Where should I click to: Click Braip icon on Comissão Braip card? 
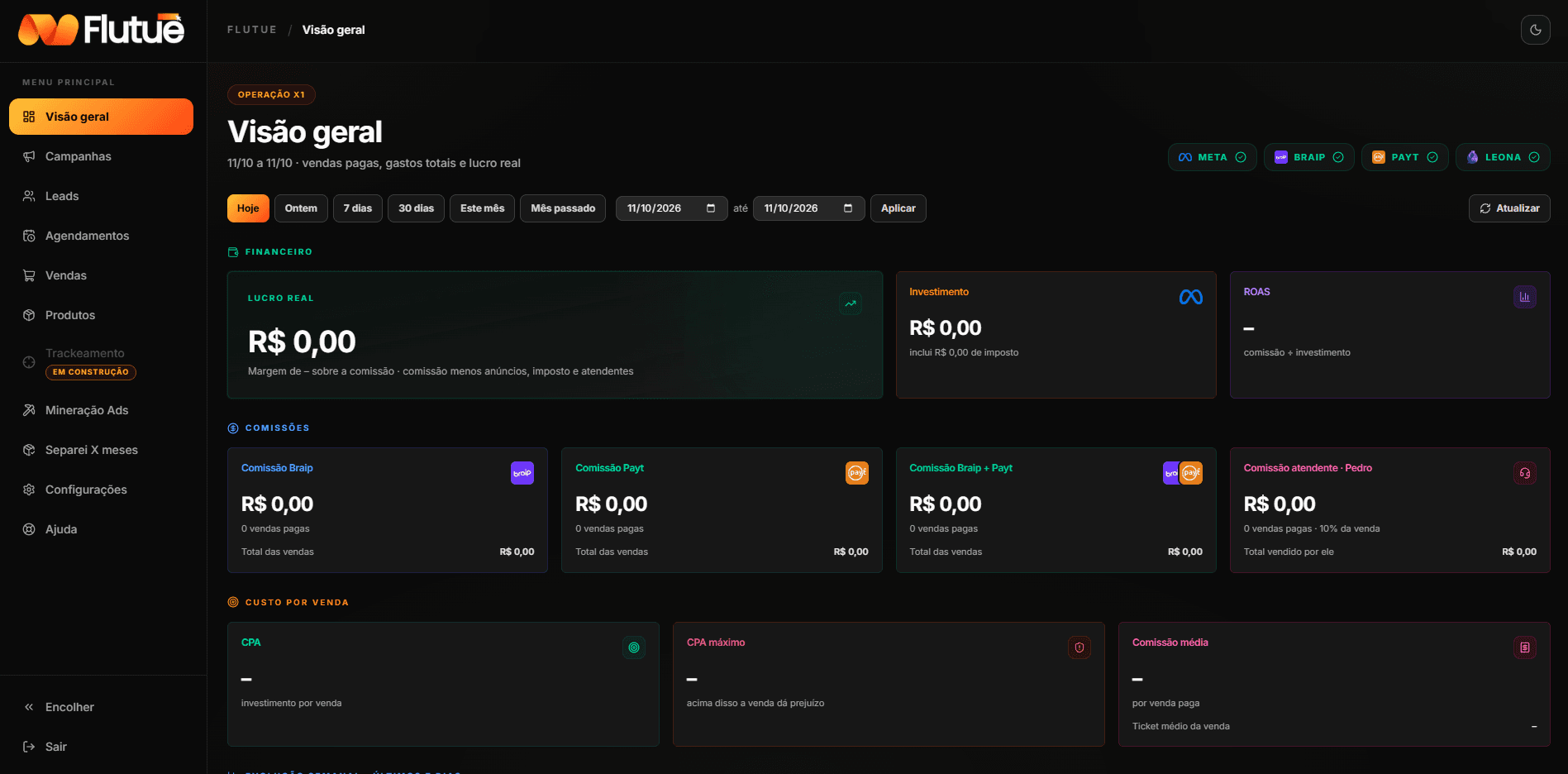point(522,473)
